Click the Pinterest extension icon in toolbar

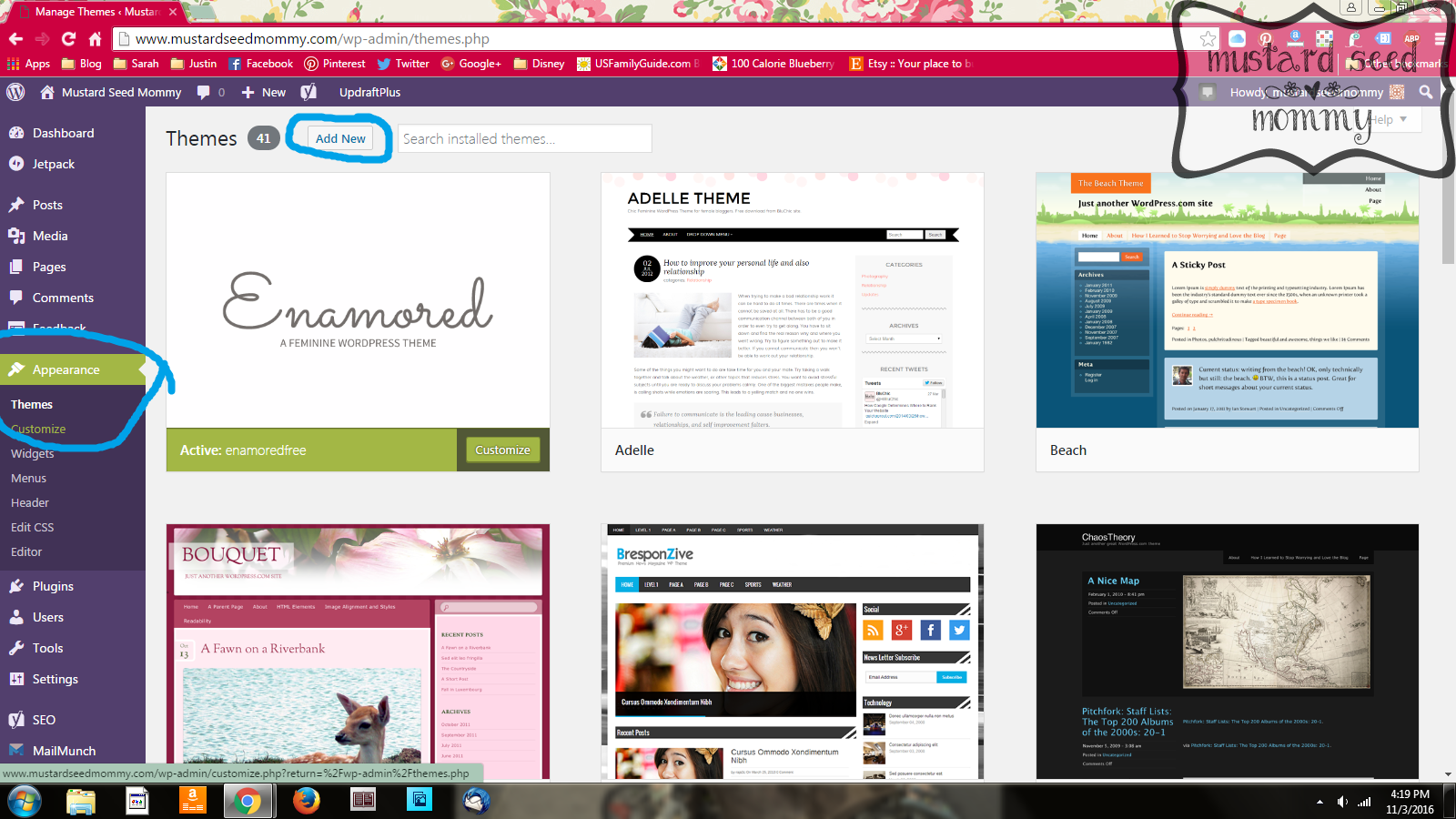[x=1266, y=38]
